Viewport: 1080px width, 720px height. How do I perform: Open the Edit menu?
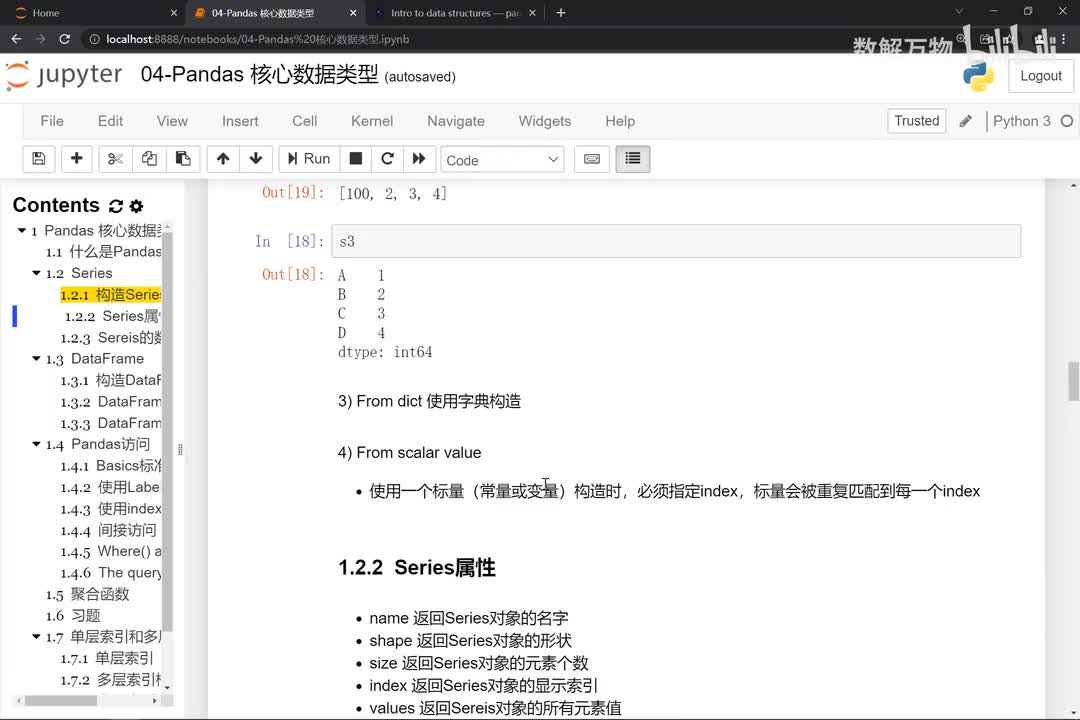[x=110, y=121]
